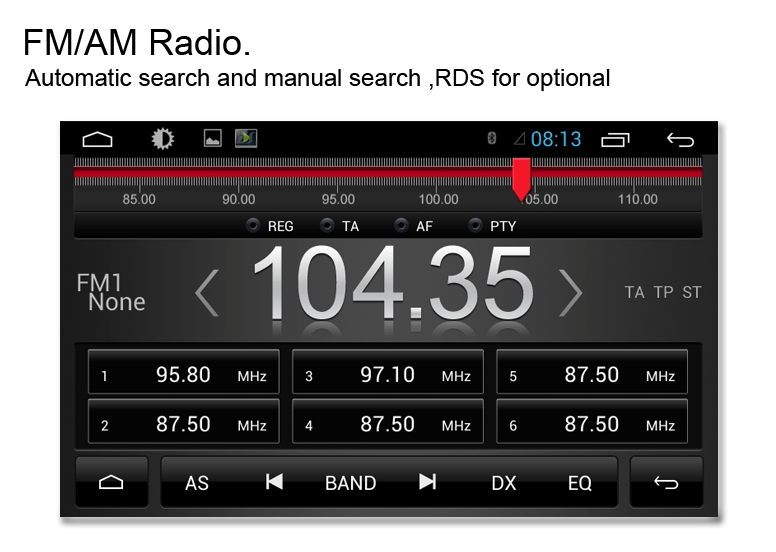Screen dimensions: 776x552
Task: Click the FM1 band label
Action: [99, 283]
